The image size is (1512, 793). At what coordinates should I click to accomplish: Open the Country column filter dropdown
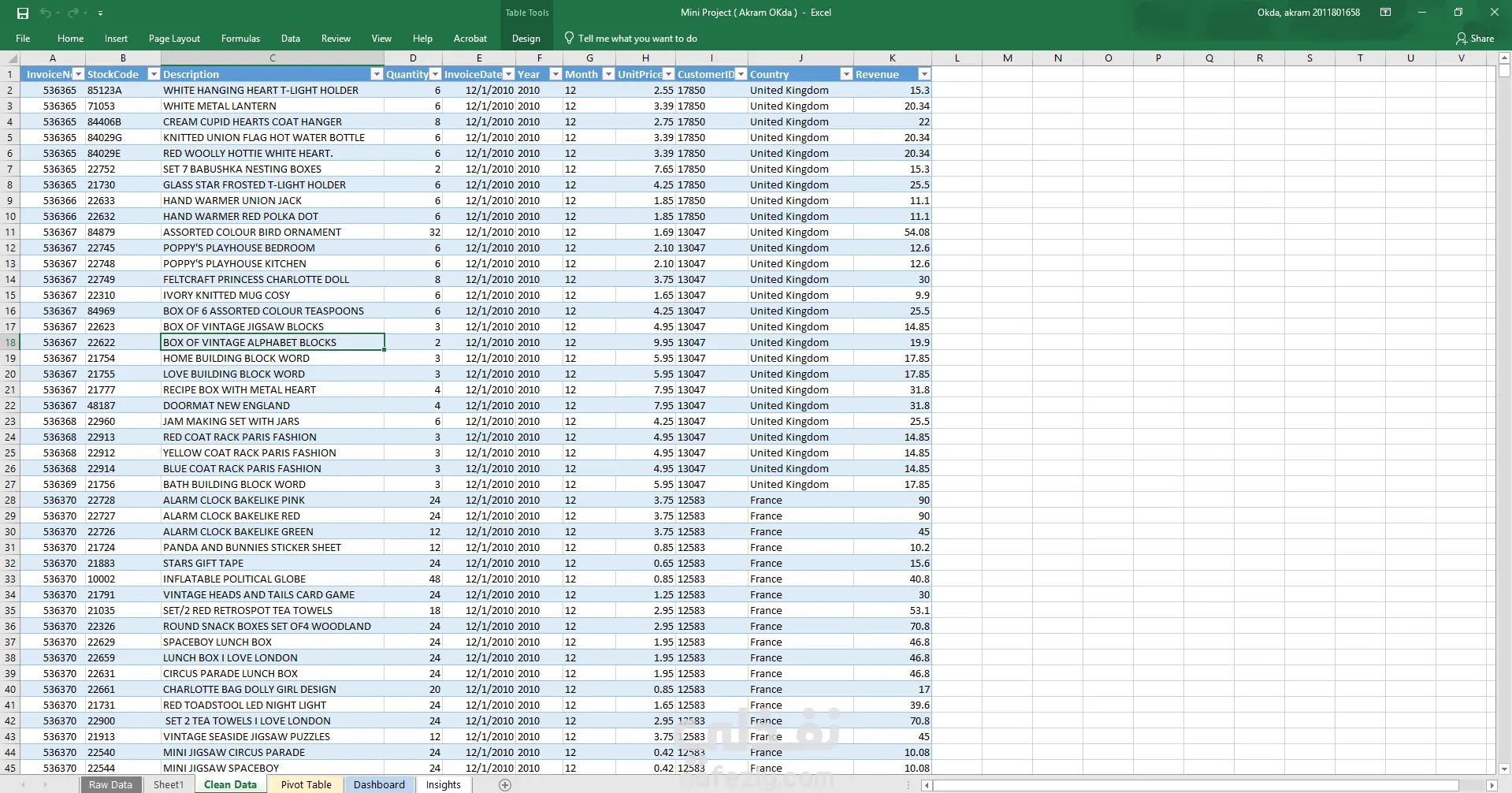coord(846,74)
